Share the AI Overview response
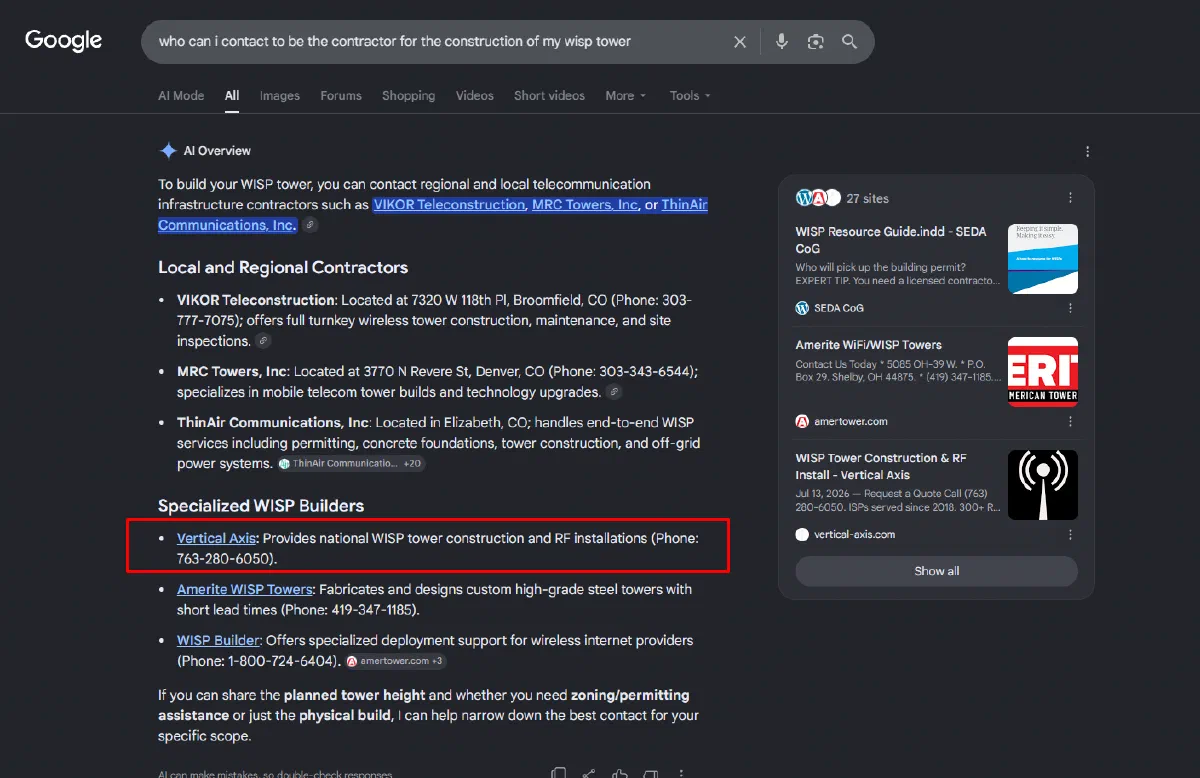1200x778 pixels. coord(589,773)
